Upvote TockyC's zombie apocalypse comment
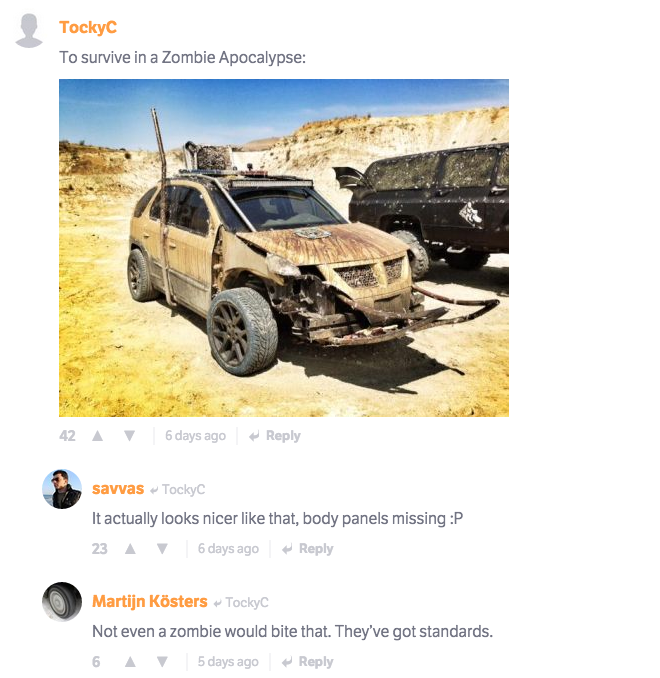 pos(98,435)
